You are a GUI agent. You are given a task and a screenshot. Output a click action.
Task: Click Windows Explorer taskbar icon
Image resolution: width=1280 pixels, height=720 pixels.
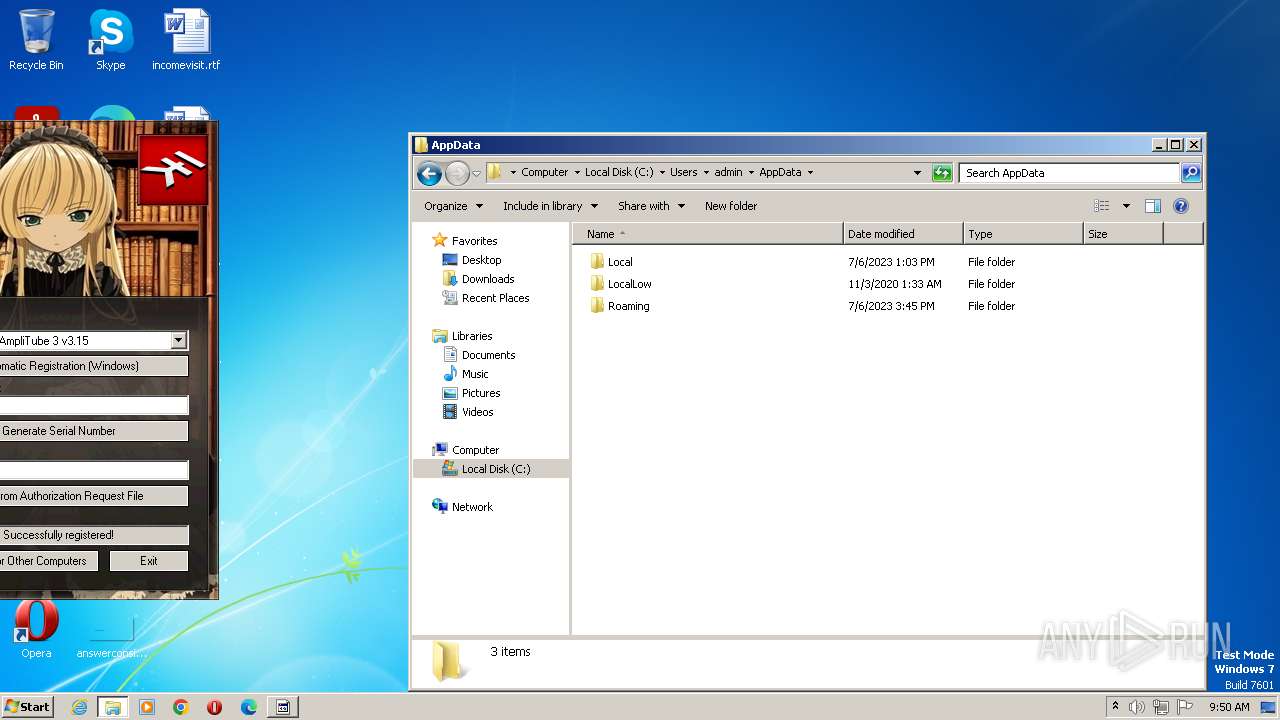(x=113, y=707)
